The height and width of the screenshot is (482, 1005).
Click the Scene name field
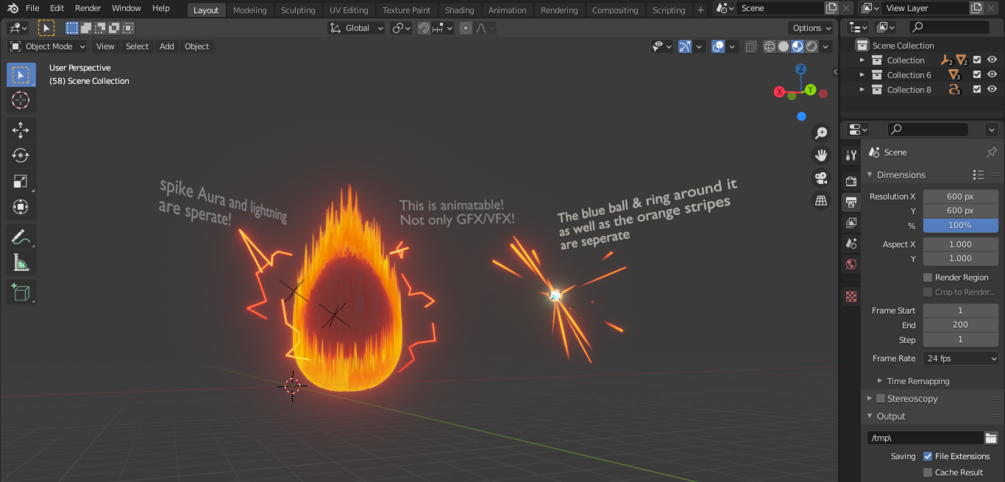pos(779,8)
